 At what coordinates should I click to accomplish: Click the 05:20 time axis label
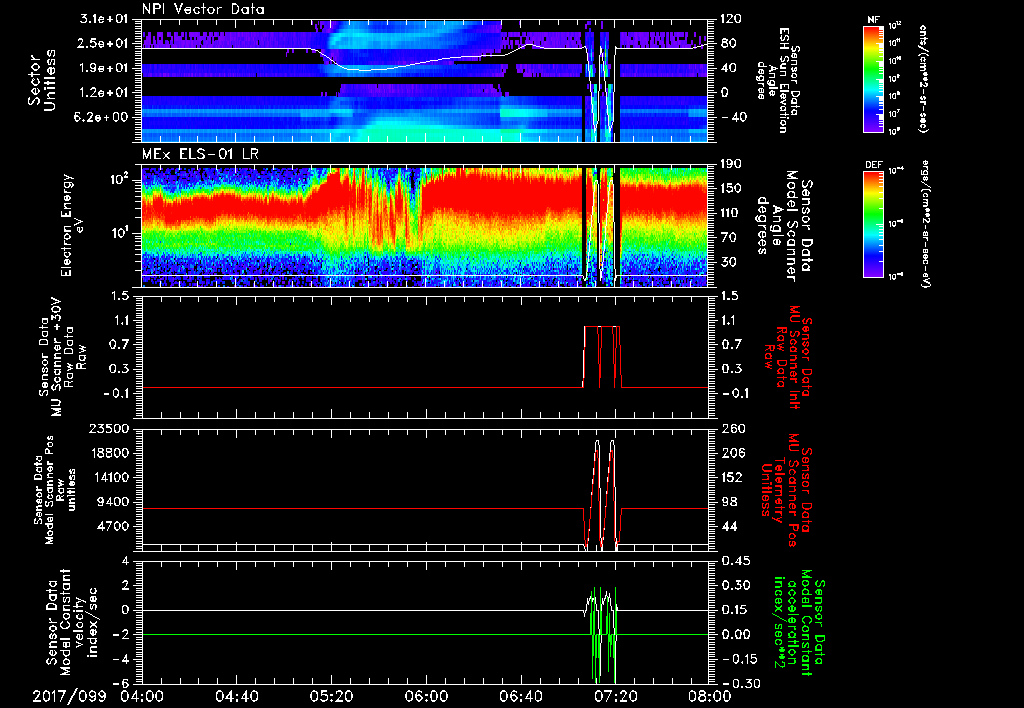coord(331,696)
